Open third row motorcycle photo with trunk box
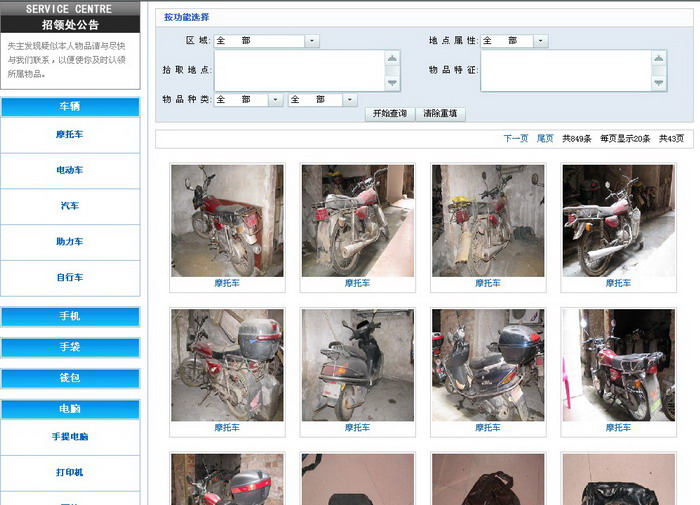This screenshot has height=505, width=700. (227, 480)
